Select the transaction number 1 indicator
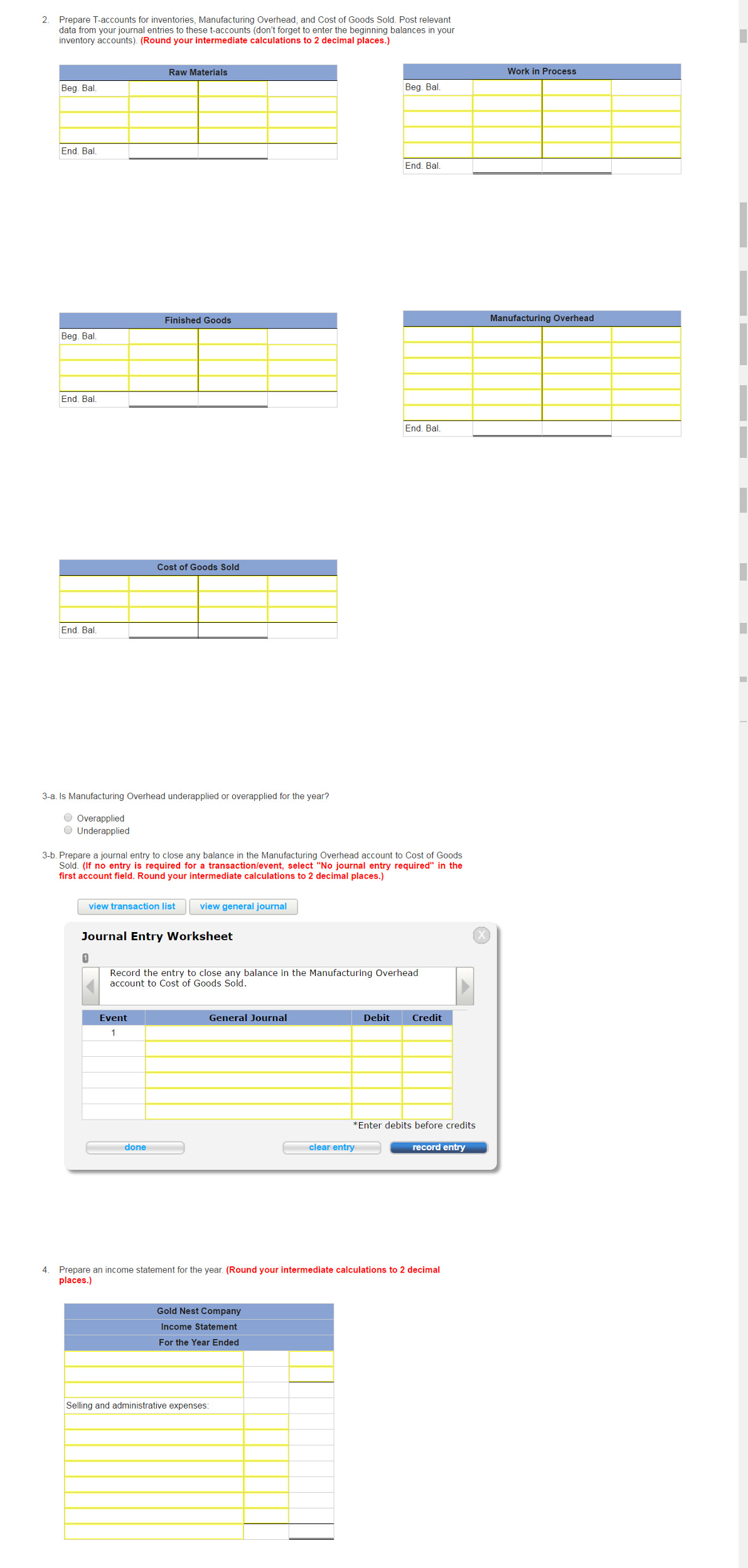 click(x=85, y=958)
